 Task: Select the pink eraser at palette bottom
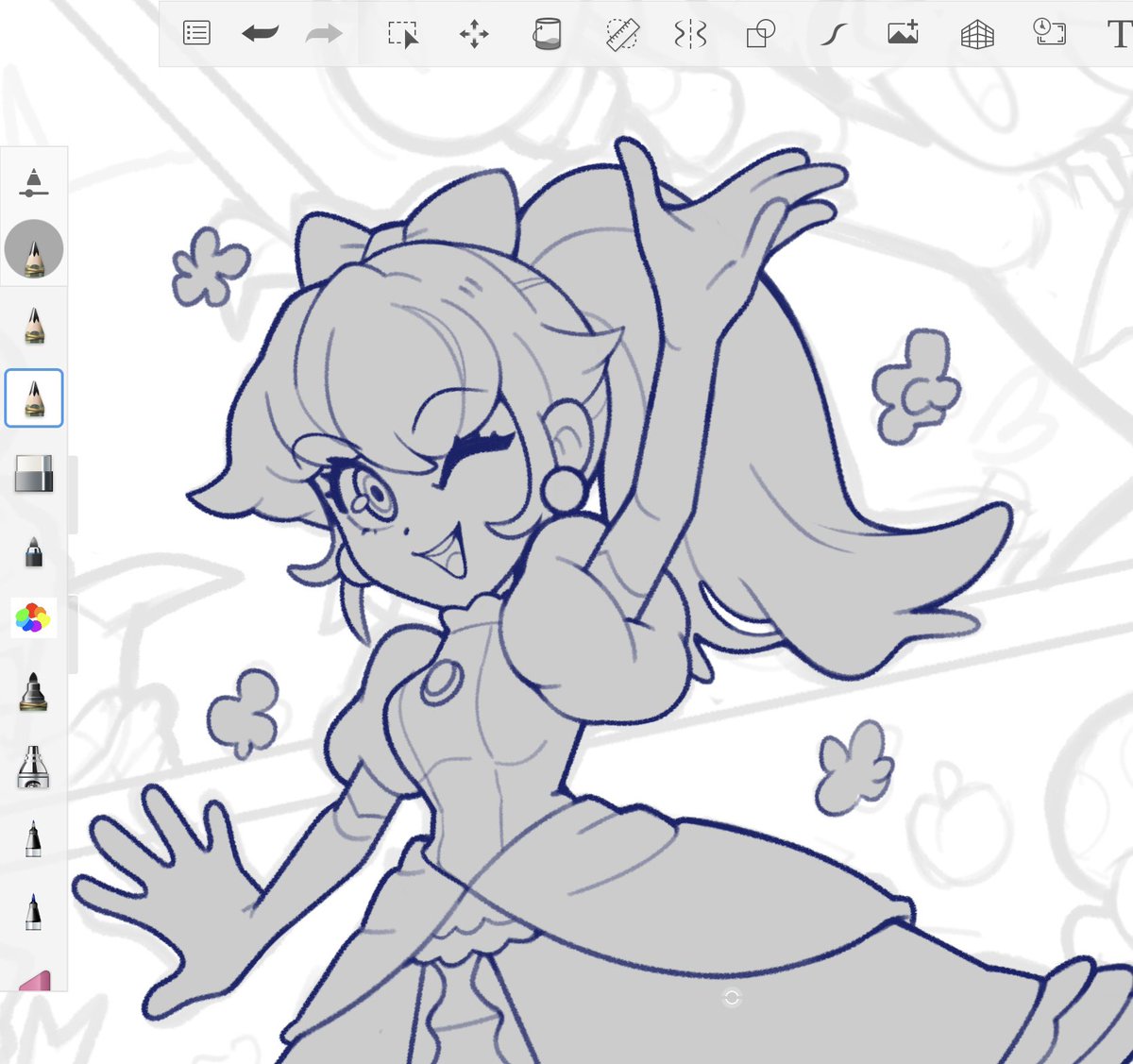(34, 980)
